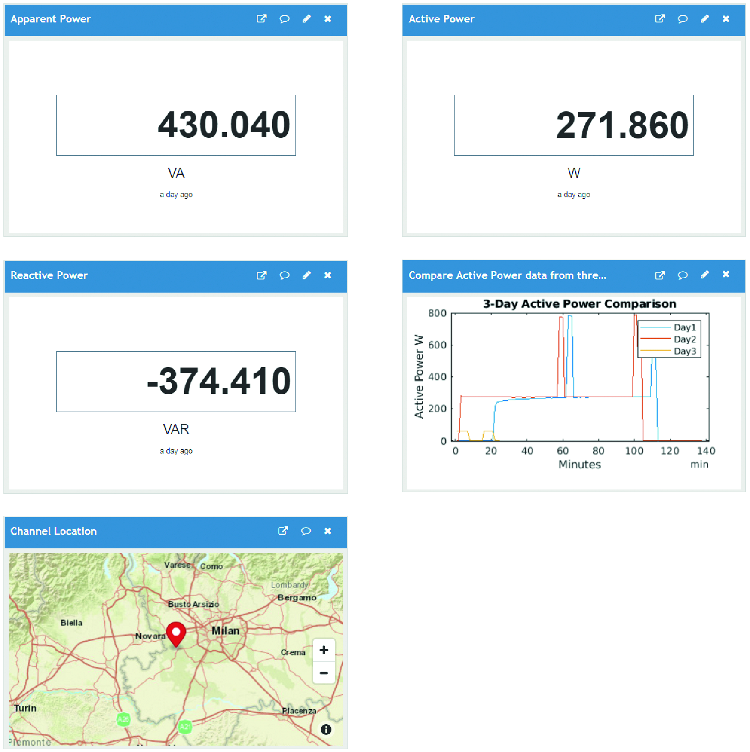Edit the Apparent Power widget
The width and height of the screenshot is (750, 752).
[x=306, y=19]
